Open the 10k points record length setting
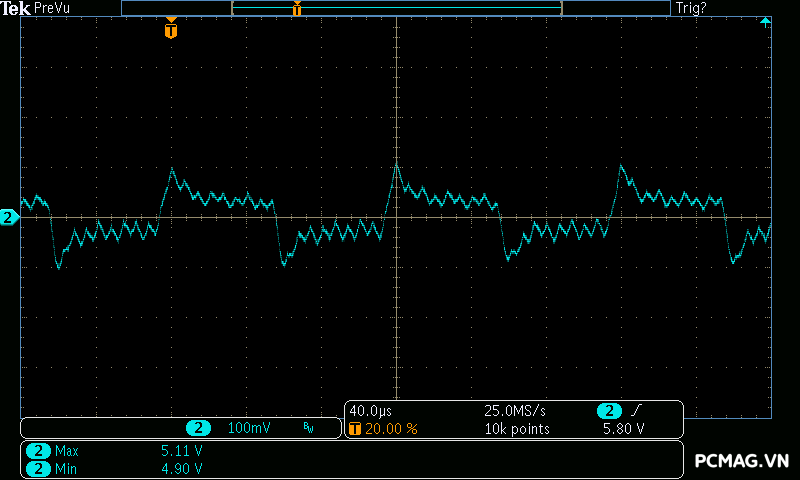Screen dimensions: 800x480 pyautogui.click(x=517, y=428)
